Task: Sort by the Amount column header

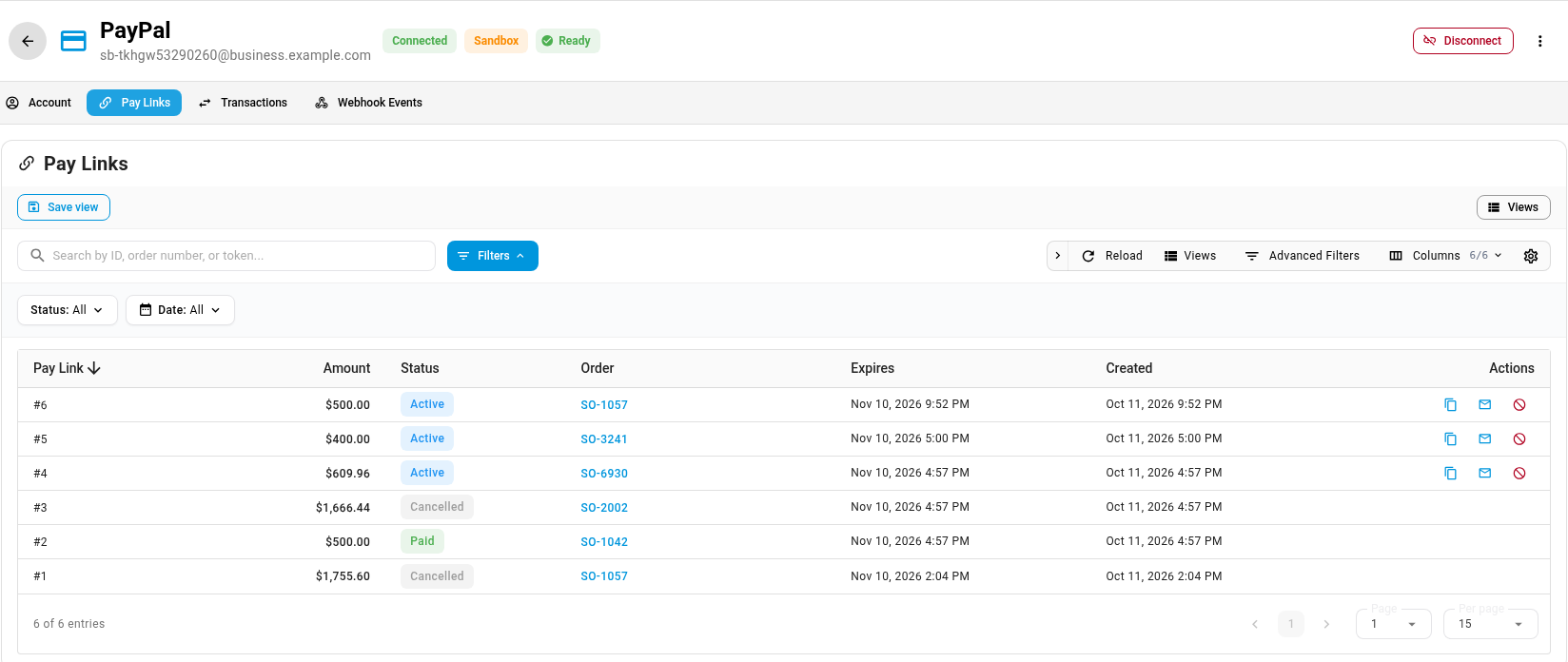Action: tap(346, 368)
